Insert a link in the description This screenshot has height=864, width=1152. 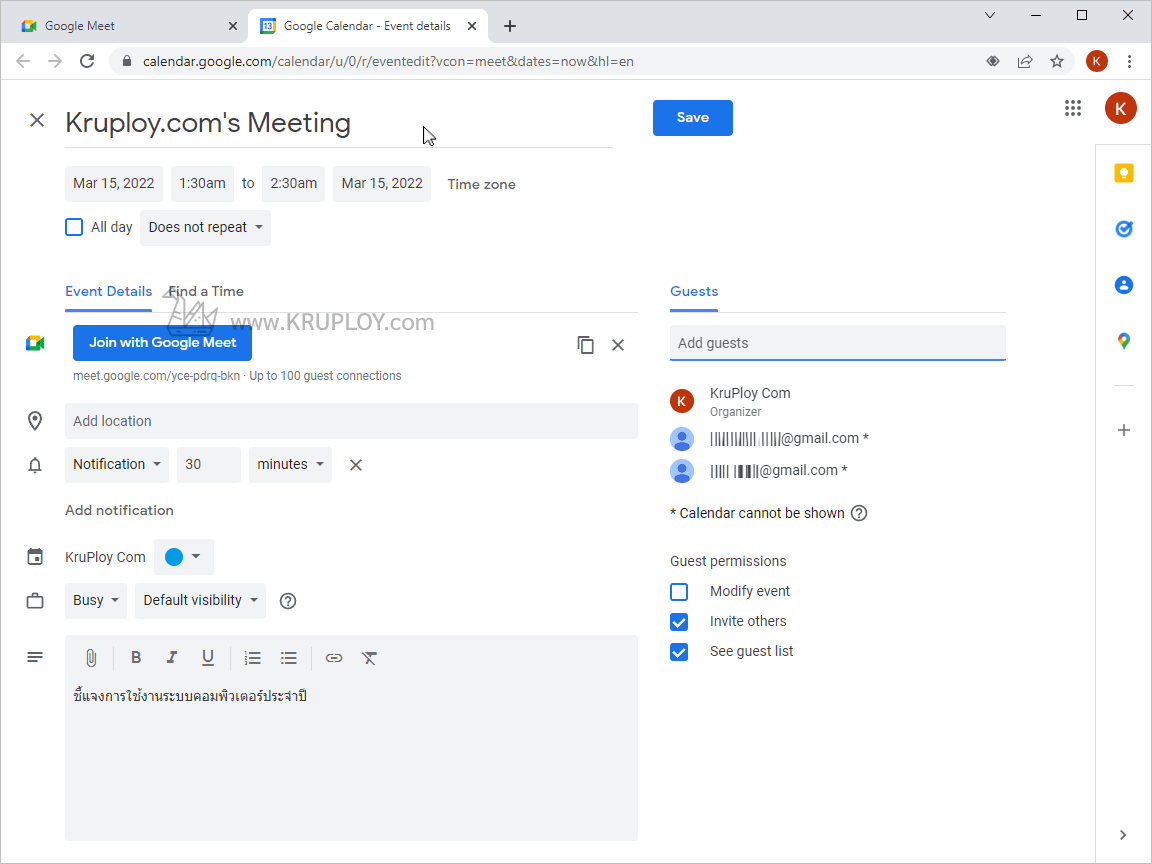334,658
